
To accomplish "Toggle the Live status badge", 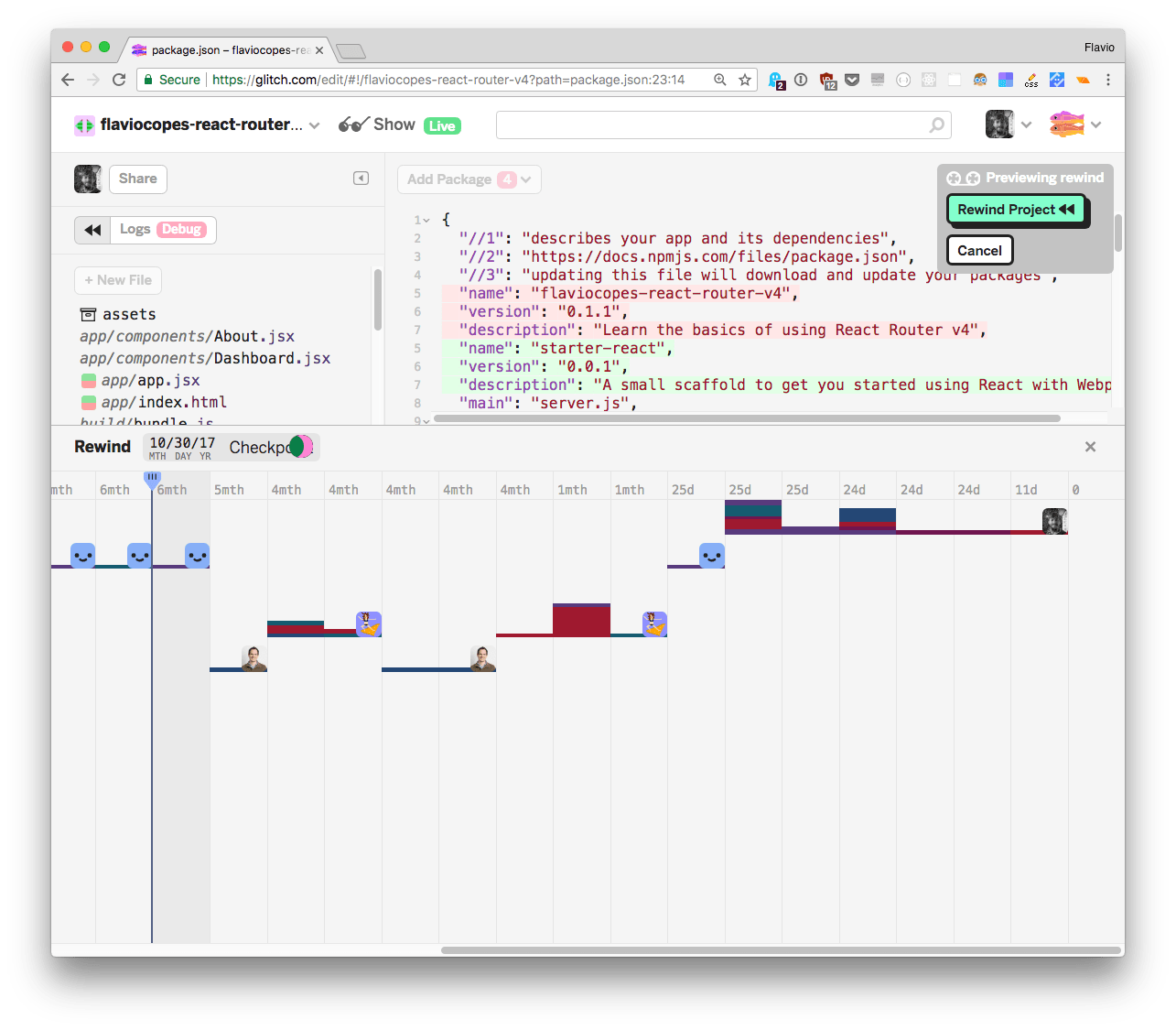I will (x=442, y=126).
